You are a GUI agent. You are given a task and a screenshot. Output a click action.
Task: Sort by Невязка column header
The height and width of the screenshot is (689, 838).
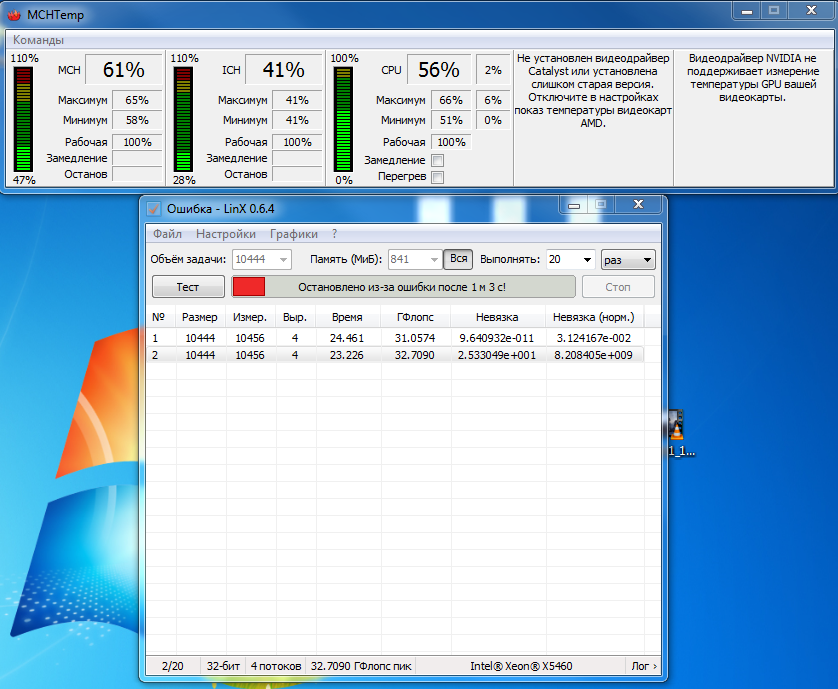497,317
